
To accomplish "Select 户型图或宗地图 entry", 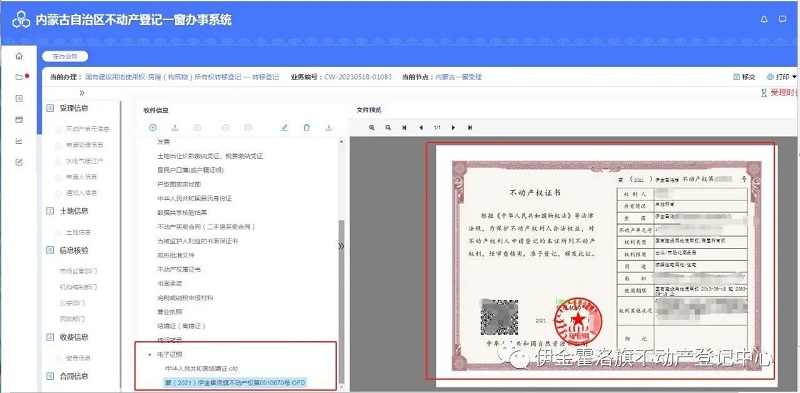I will tap(179, 184).
